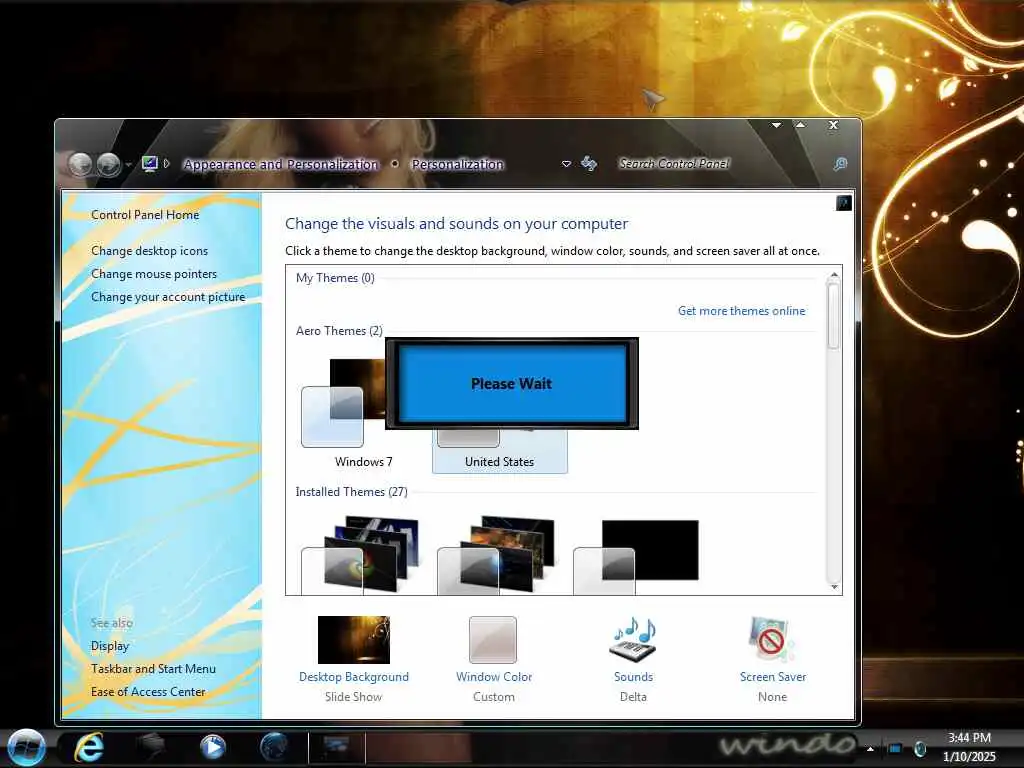
Task: Click the My Themes (0) heading
Action: tap(335, 278)
